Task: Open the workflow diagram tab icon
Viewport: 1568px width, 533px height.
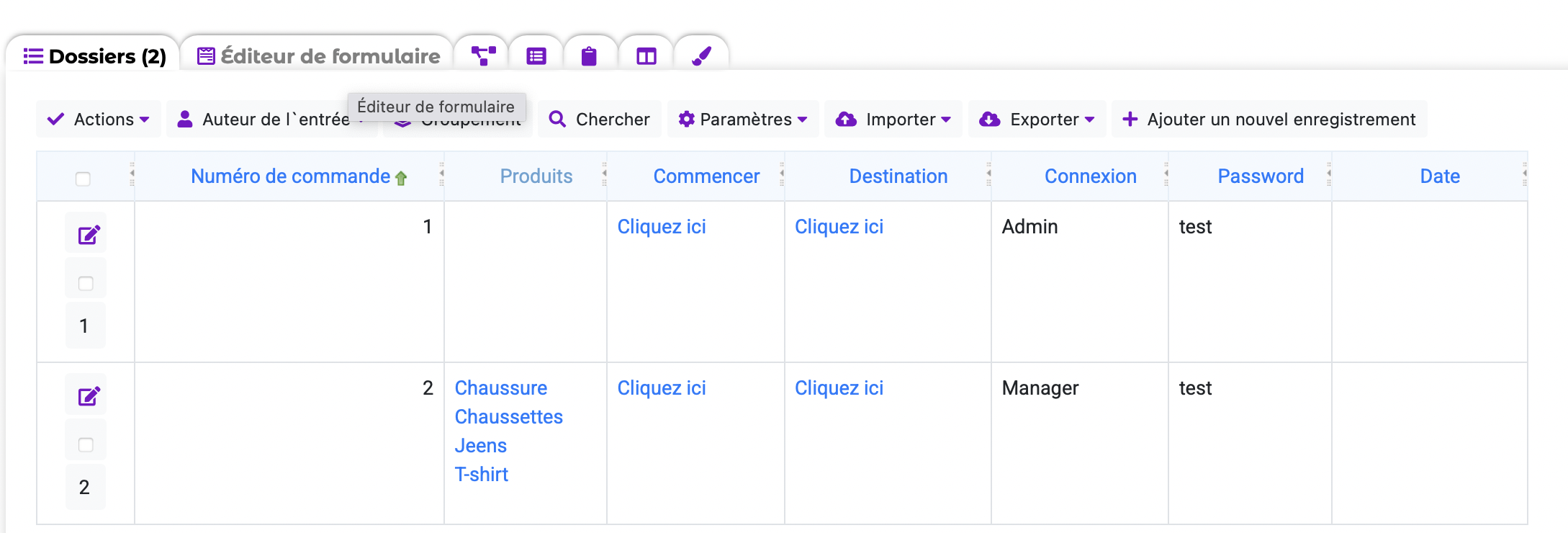Action: [x=483, y=55]
